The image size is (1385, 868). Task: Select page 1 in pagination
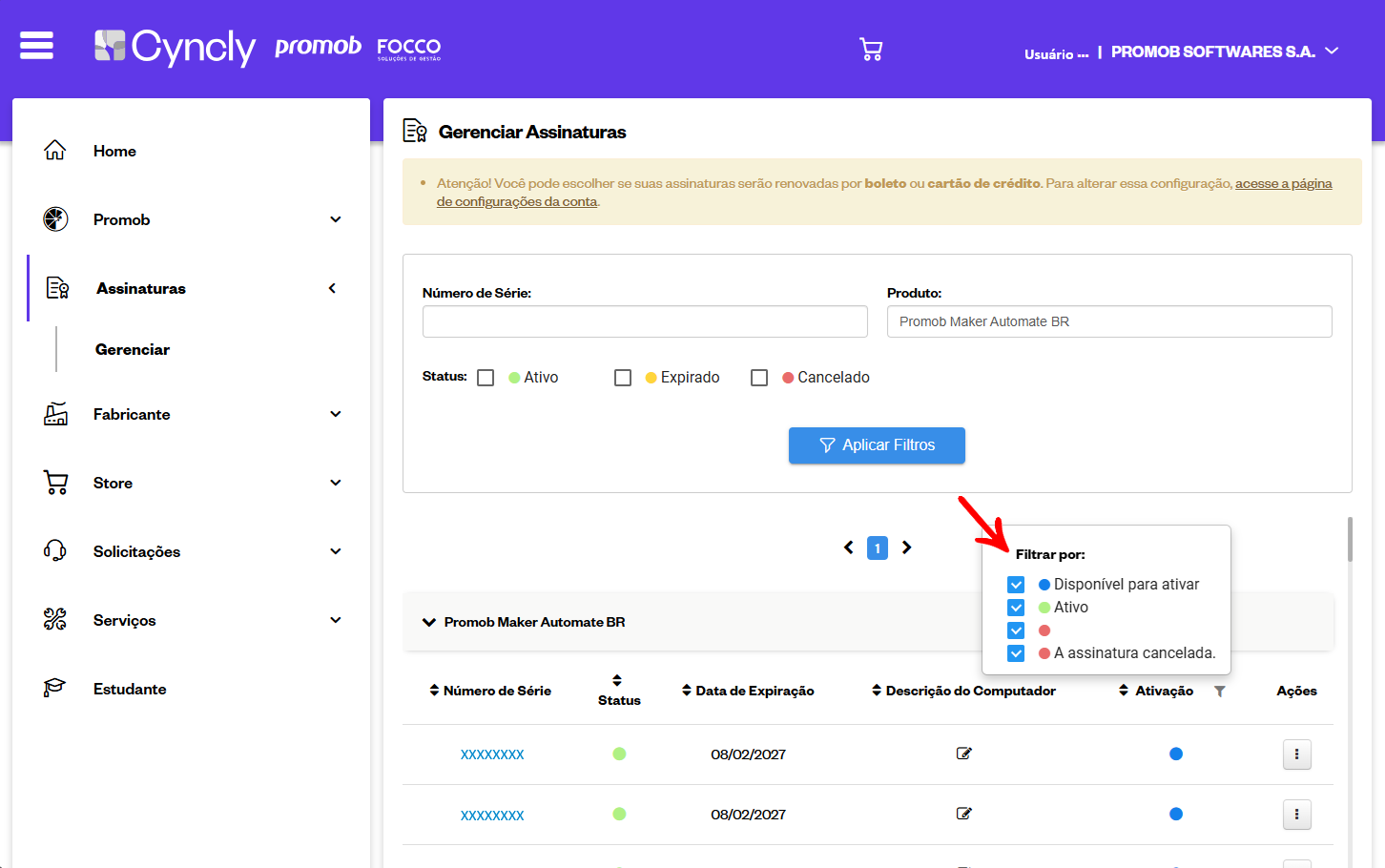tap(878, 548)
